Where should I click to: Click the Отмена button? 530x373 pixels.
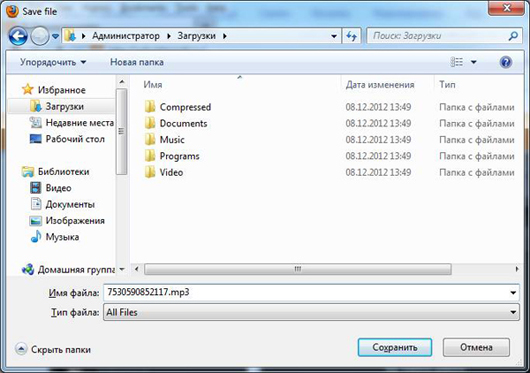pos(476,347)
